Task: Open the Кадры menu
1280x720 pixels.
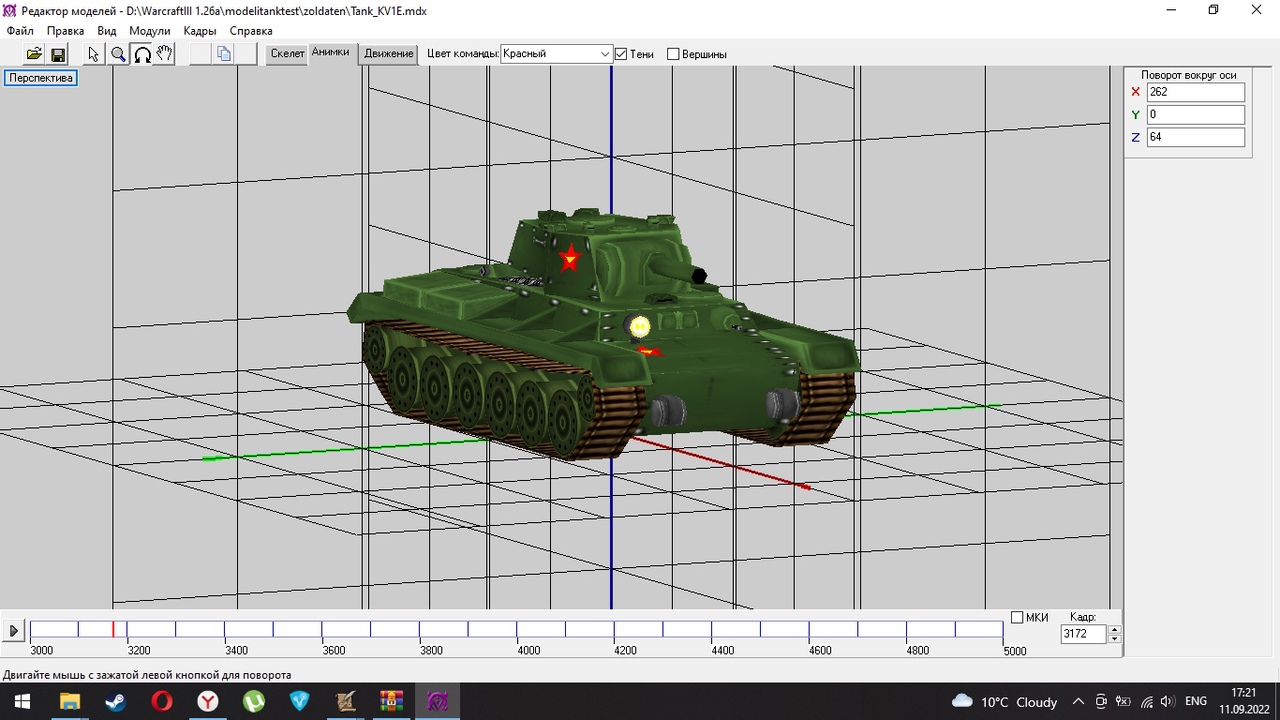Action: tap(200, 31)
